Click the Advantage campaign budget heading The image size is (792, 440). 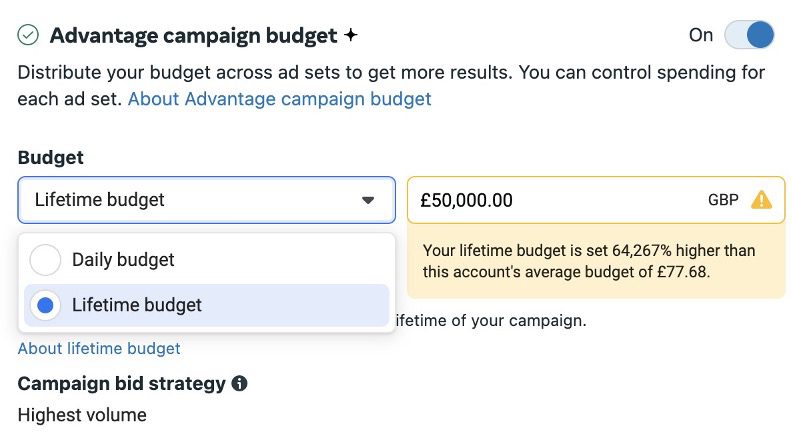point(193,36)
